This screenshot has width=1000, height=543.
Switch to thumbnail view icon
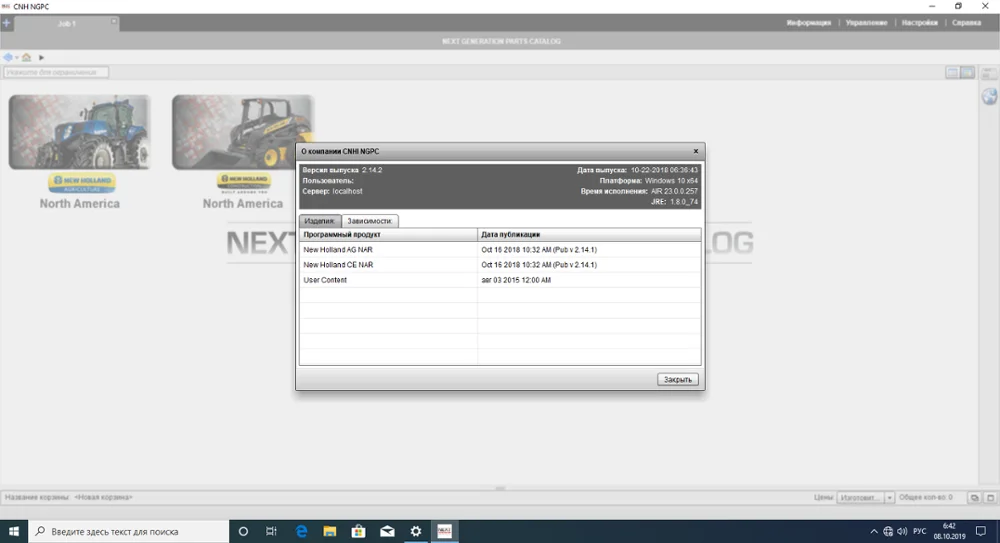tap(967, 73)
